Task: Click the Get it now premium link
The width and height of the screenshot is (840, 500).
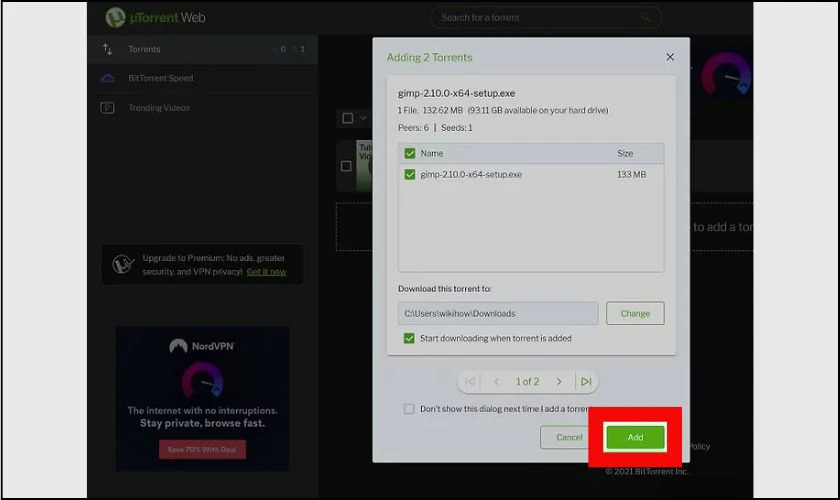Action: click(x=266, y=272)
